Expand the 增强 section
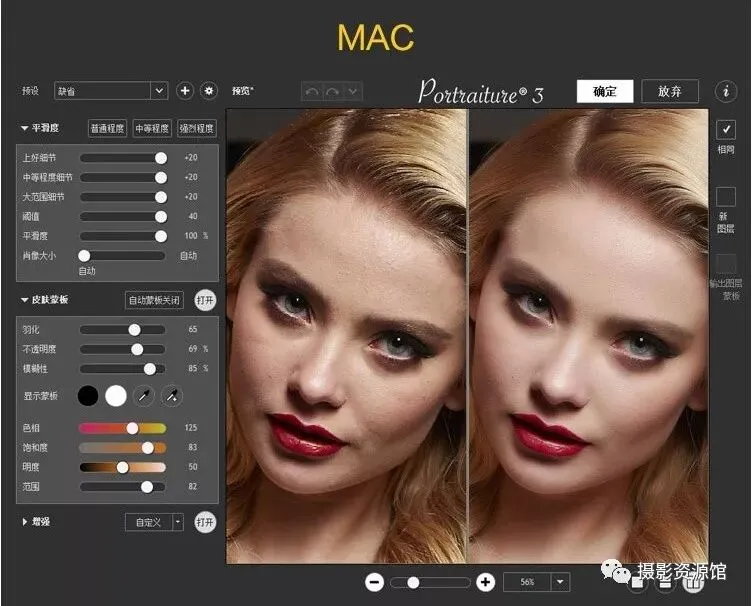The height and width of the screenshot is (606, 752). click(24, 522)
